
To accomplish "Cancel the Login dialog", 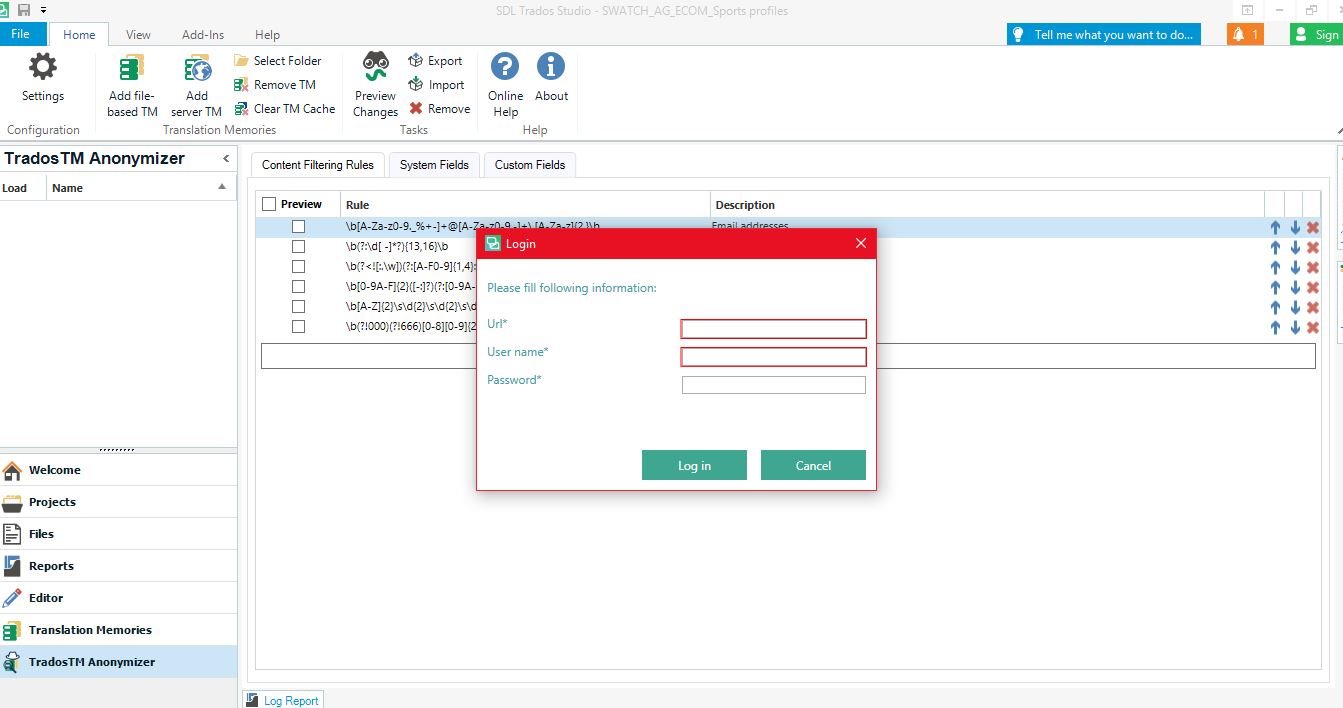I will 813,465.
